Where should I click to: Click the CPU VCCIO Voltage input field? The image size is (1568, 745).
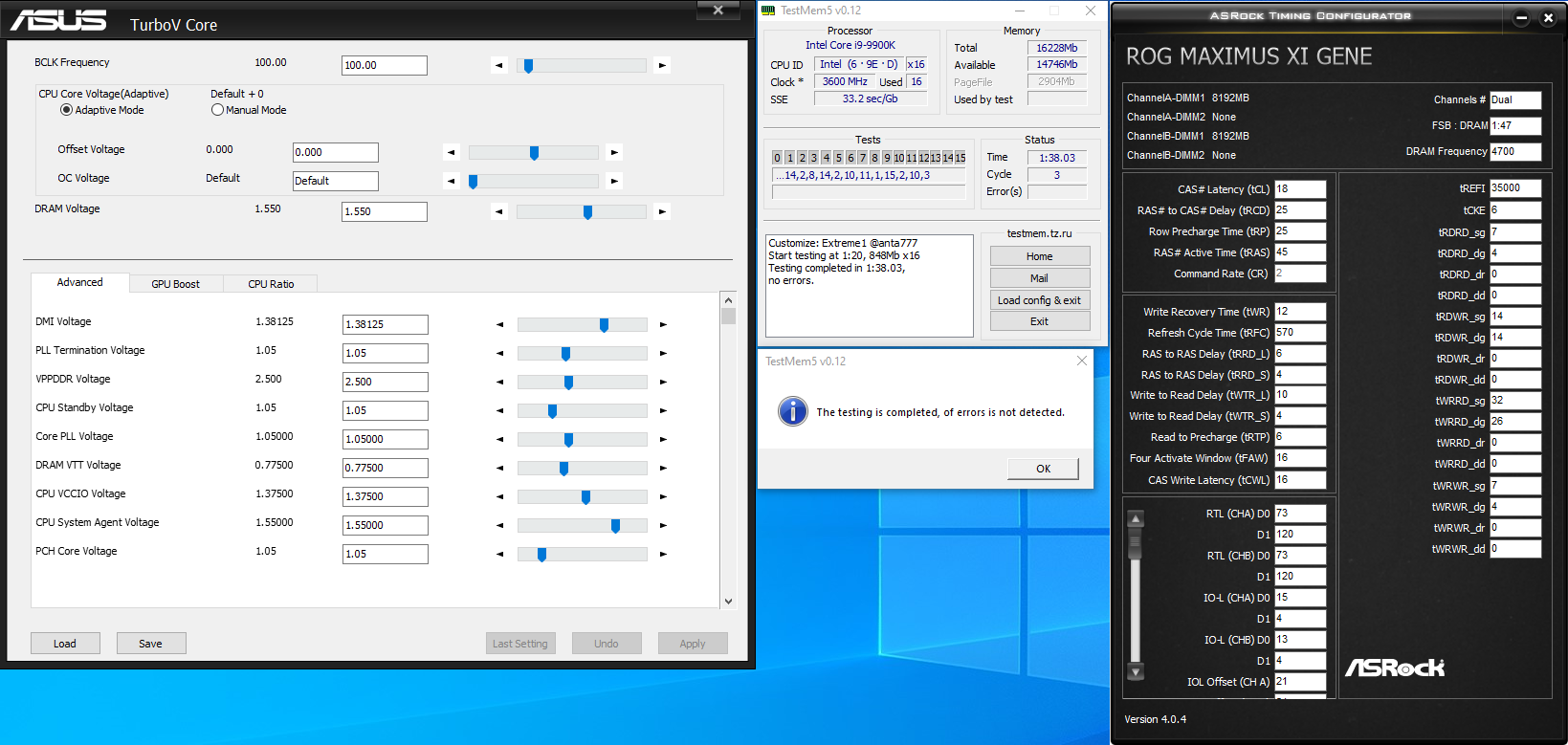point(386,496)
